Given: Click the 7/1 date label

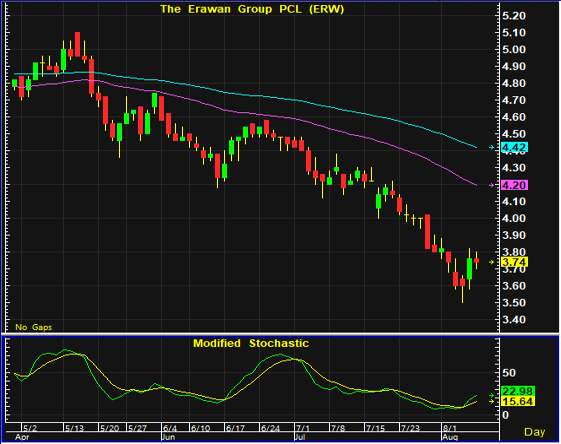Looking at the screenshot, I should coord(303,428).
